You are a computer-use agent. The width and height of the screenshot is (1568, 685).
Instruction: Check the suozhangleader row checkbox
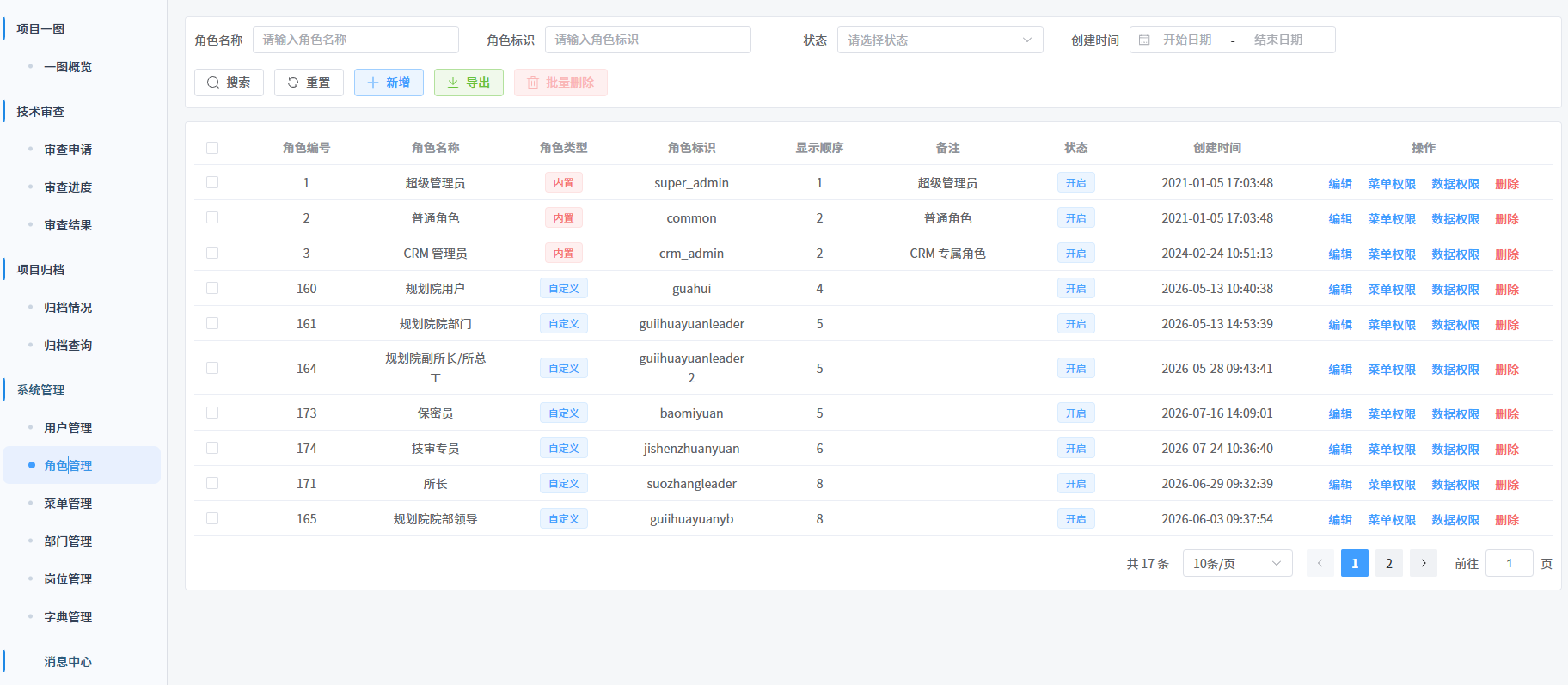point(212,483)
